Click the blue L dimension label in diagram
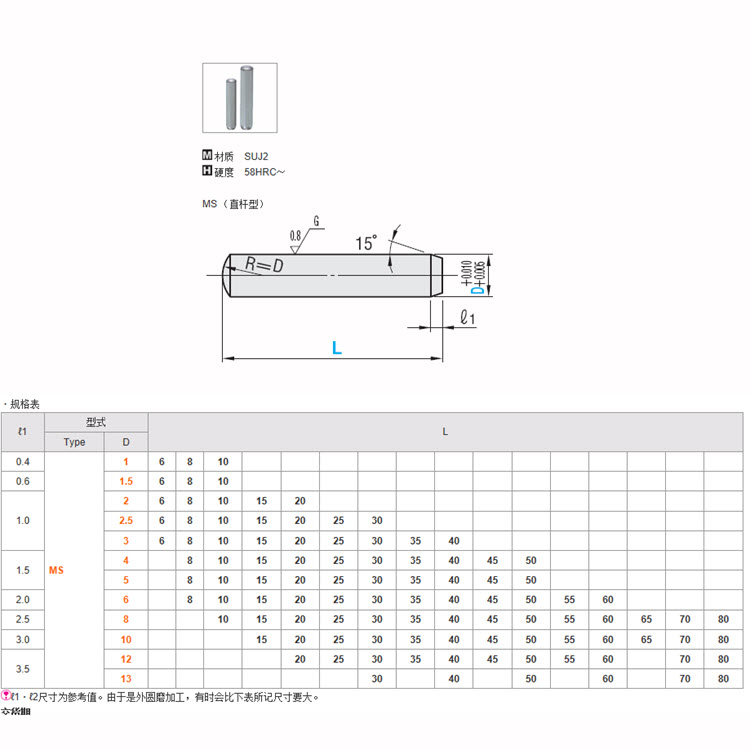The image size is (750, 750). [337, 348]
